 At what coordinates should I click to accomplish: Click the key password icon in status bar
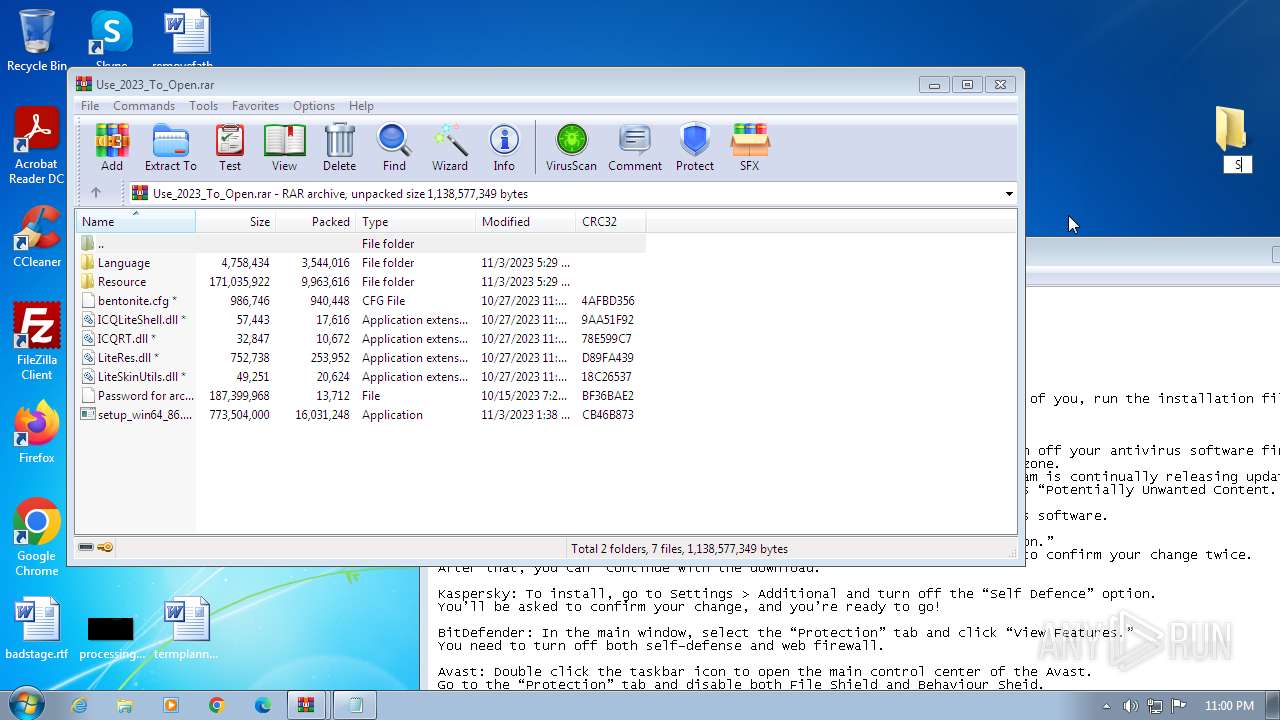pyautogui.click(x=105, y=548)
